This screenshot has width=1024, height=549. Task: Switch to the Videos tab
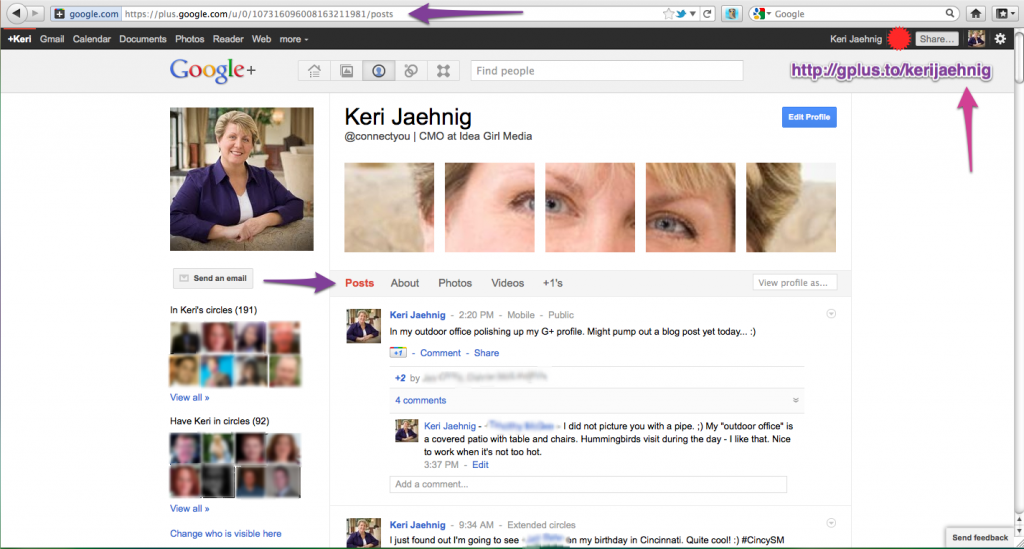pos(507,283)
